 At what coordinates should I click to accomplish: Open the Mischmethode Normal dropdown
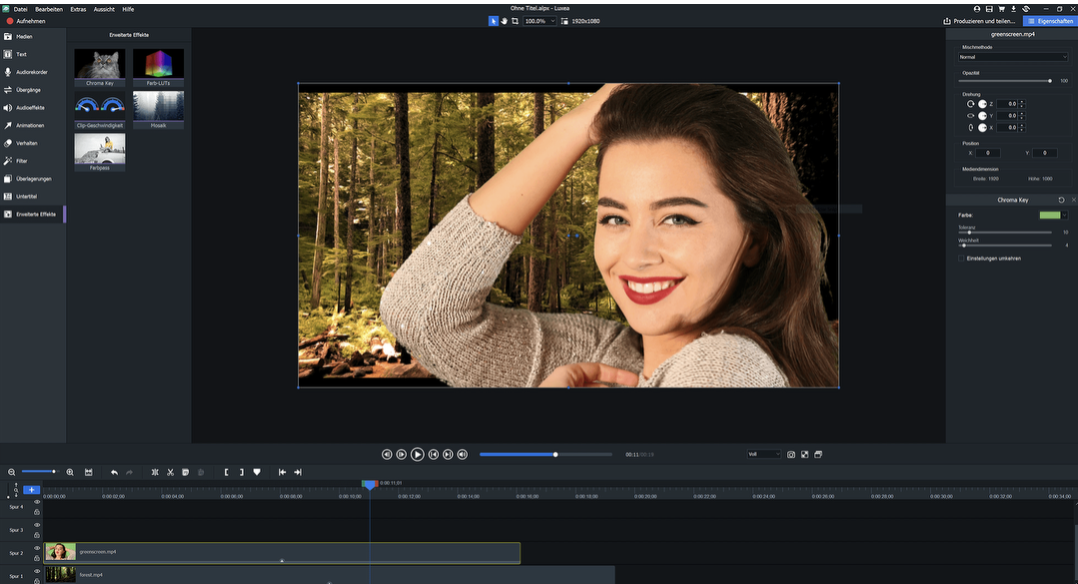[1012, 57]
